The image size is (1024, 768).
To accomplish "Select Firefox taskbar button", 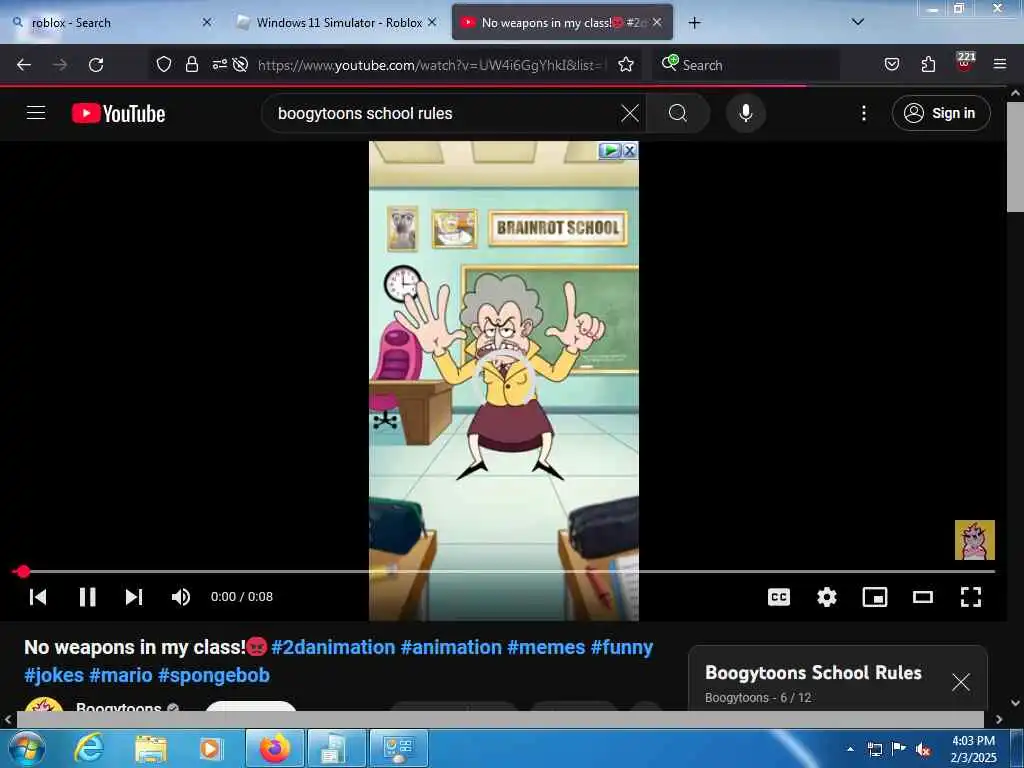I will pos(274,748).
